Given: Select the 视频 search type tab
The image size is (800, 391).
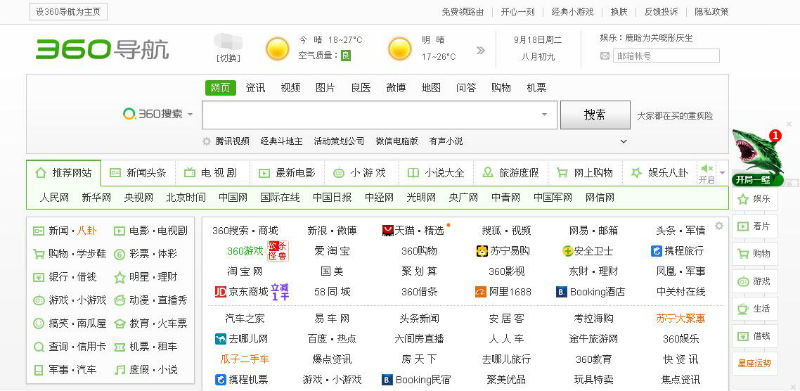Looking at the screenshot, I should pos(290,88).
